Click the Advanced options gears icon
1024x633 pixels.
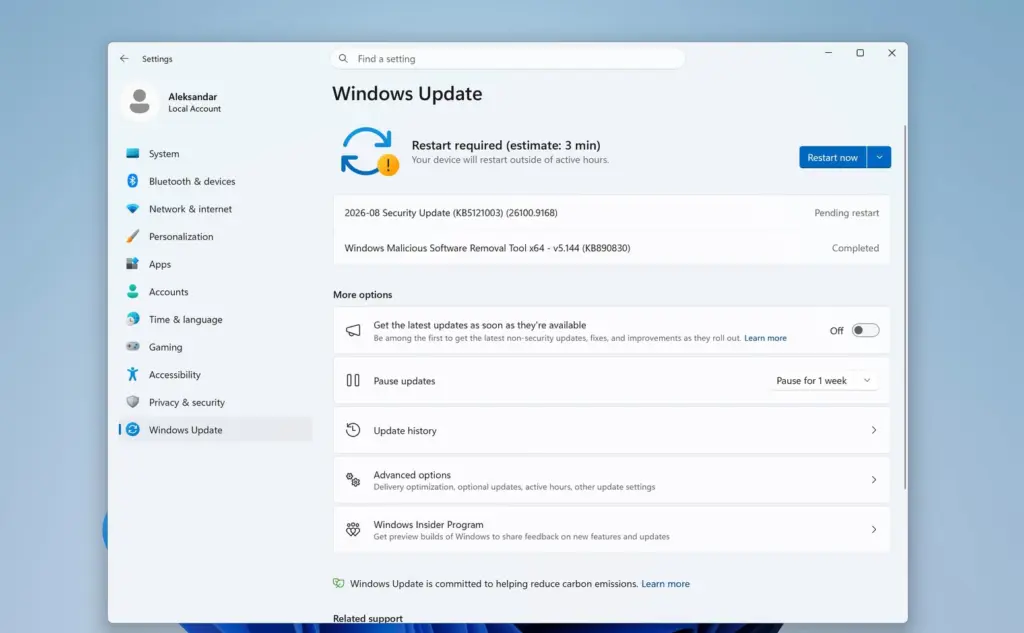click(353, 479)
